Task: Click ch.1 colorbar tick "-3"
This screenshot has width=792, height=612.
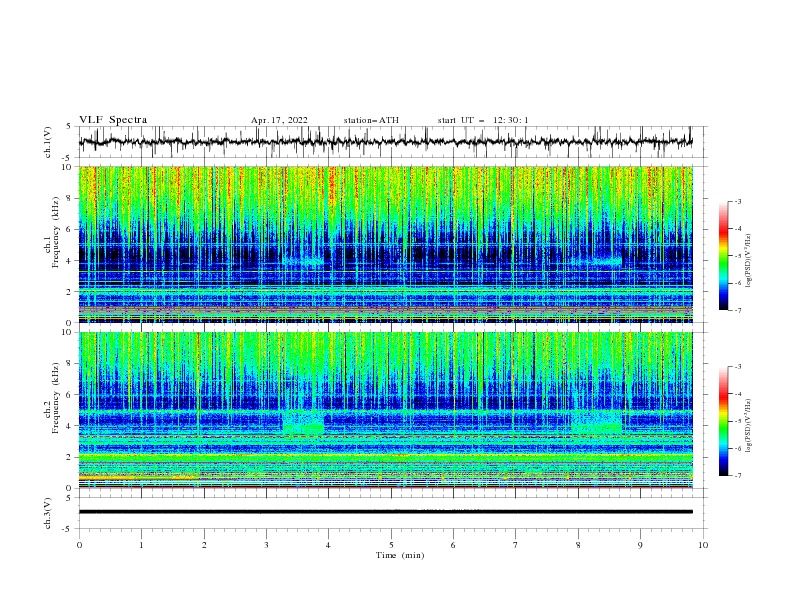Action: point(738,201)
